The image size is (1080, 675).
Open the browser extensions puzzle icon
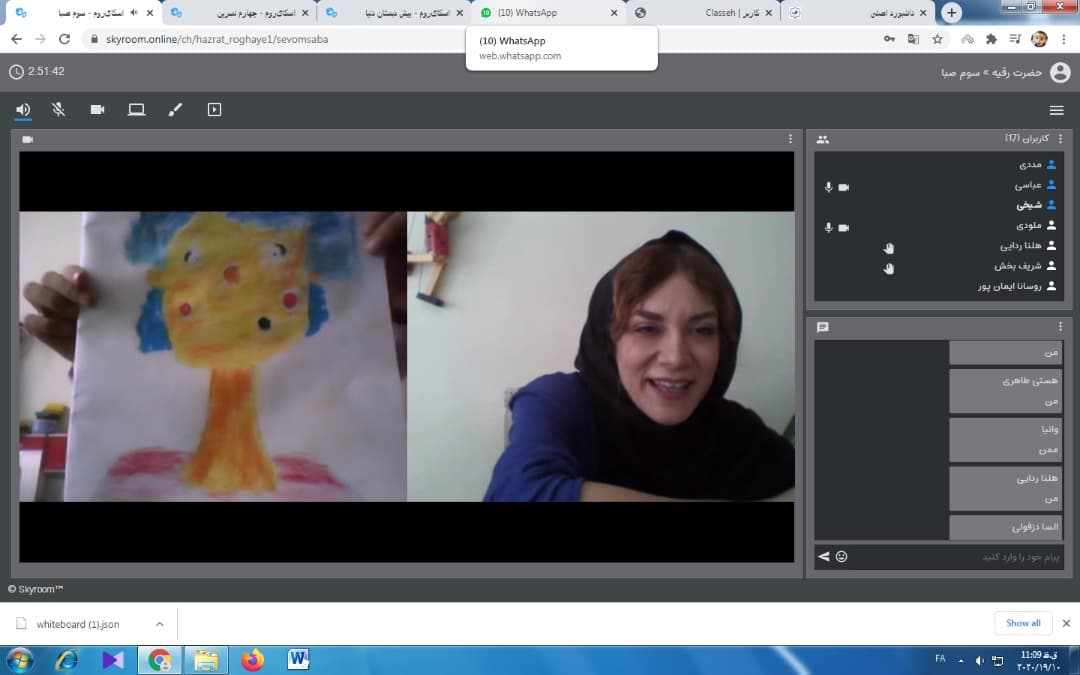tap(991, 39)
